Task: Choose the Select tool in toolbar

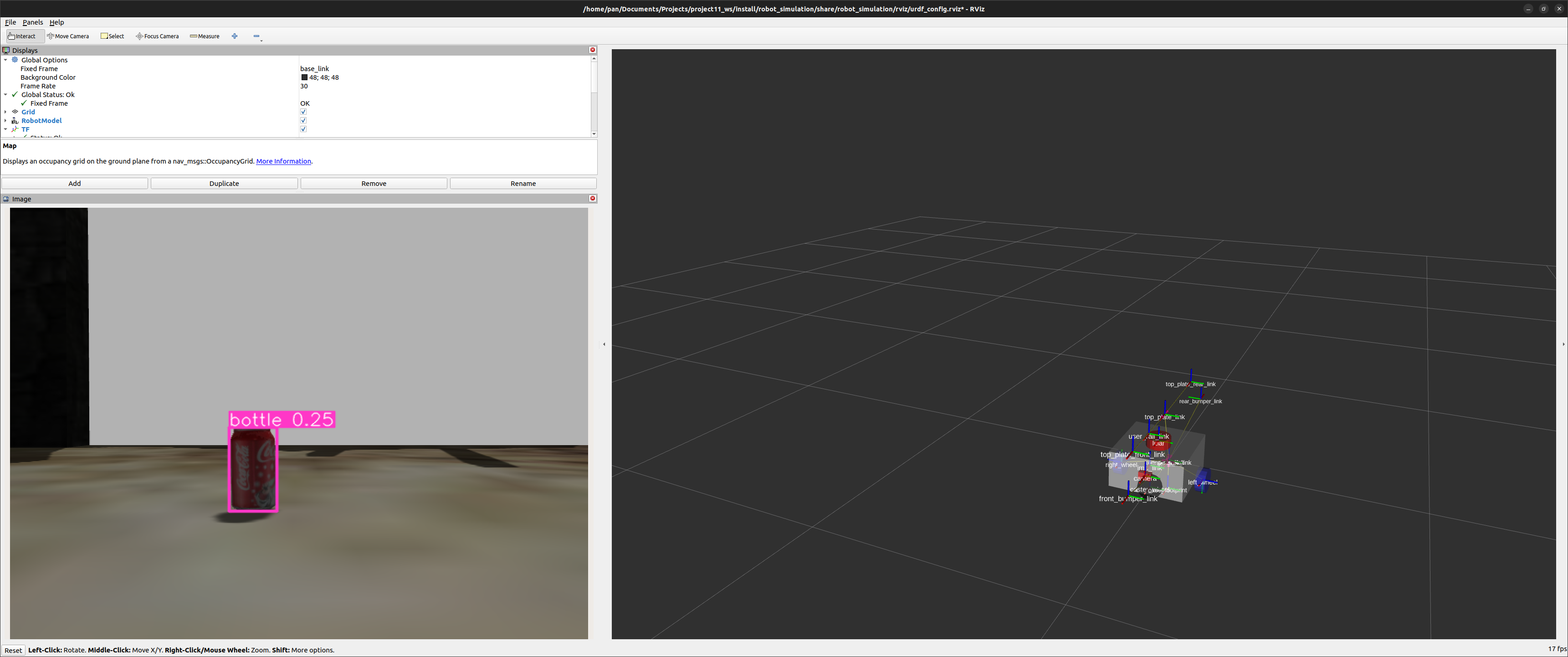Action: [x=113, y=36]
